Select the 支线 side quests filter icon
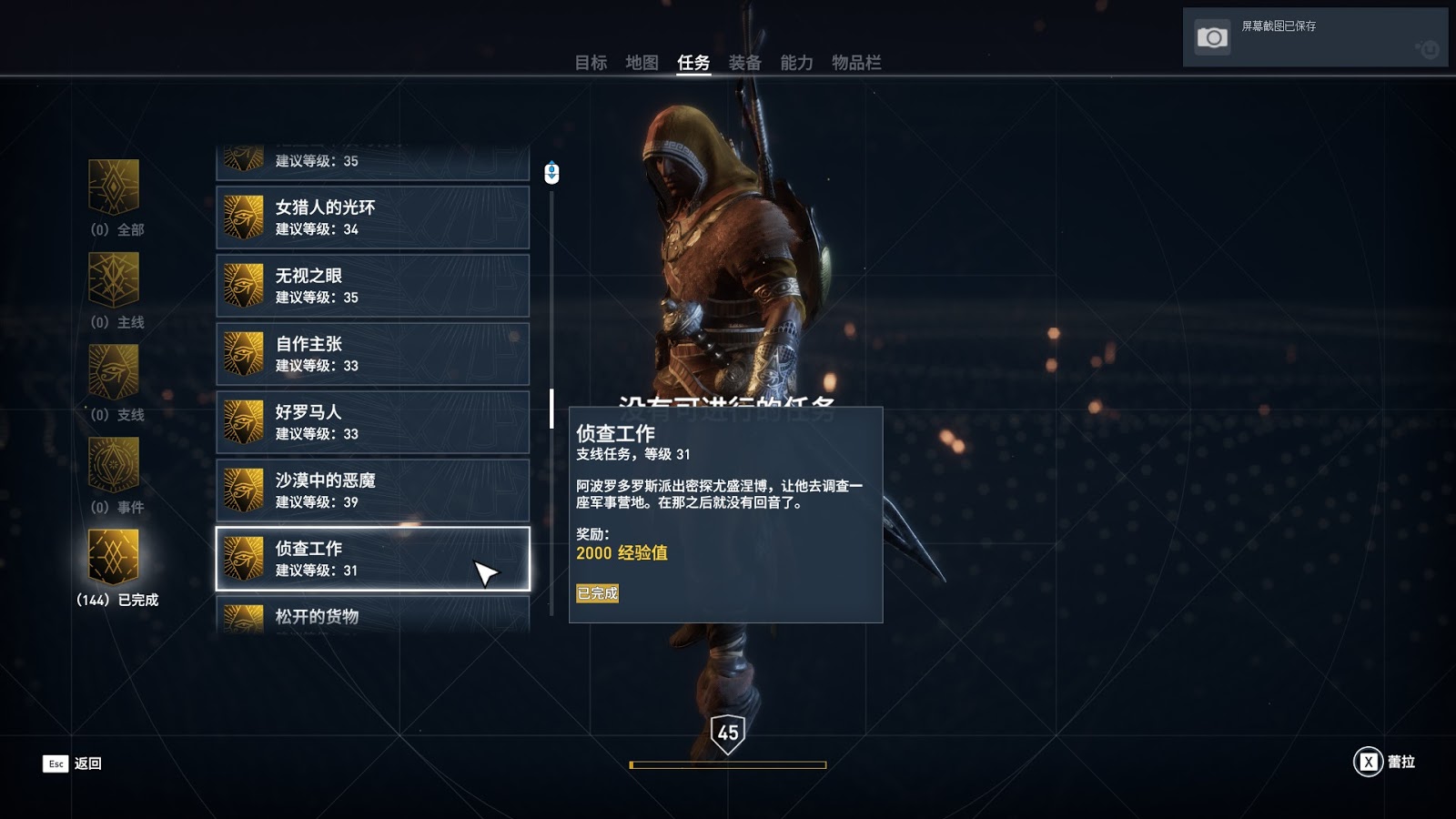Viewport: 1456px width, 819px height. click(114, 372)
